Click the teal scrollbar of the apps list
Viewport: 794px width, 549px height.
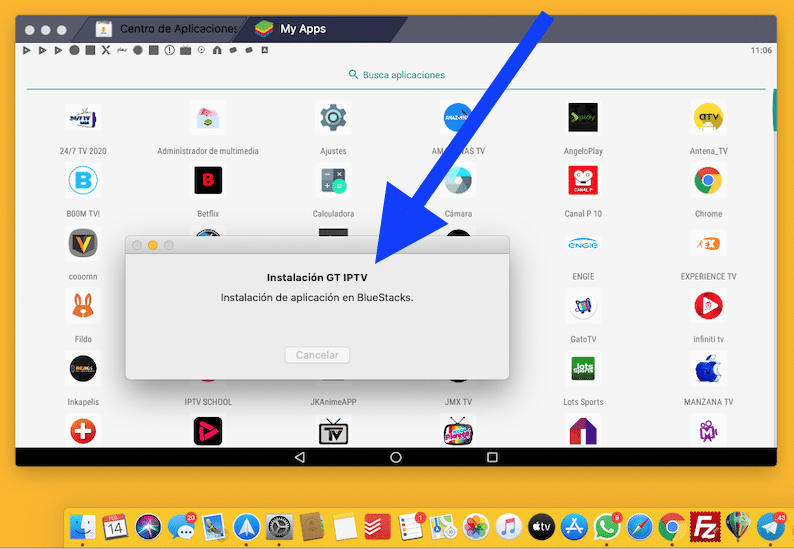click(774, 110)
